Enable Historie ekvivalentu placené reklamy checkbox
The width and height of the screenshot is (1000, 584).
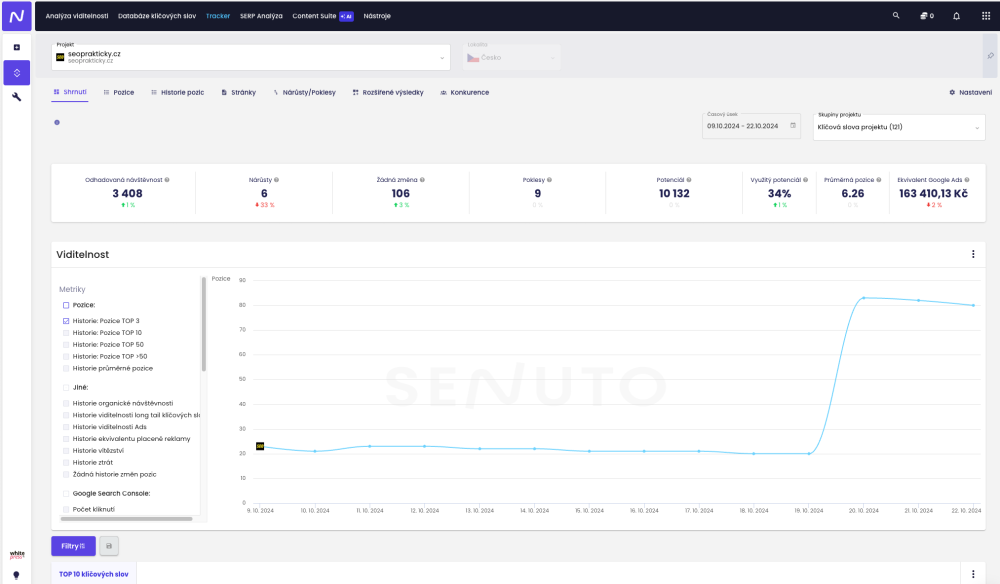[66, 439]
